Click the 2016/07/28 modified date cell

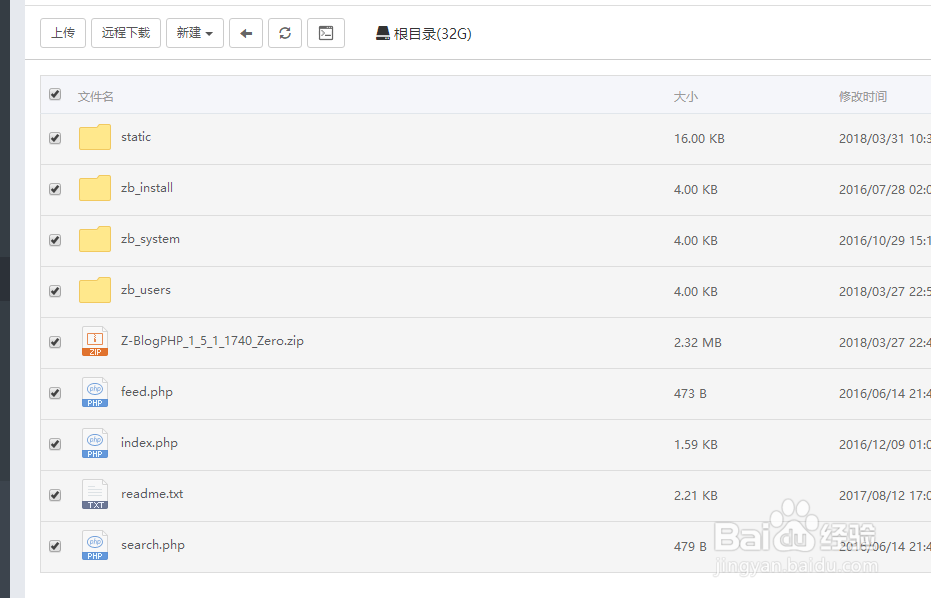point(885,190)
